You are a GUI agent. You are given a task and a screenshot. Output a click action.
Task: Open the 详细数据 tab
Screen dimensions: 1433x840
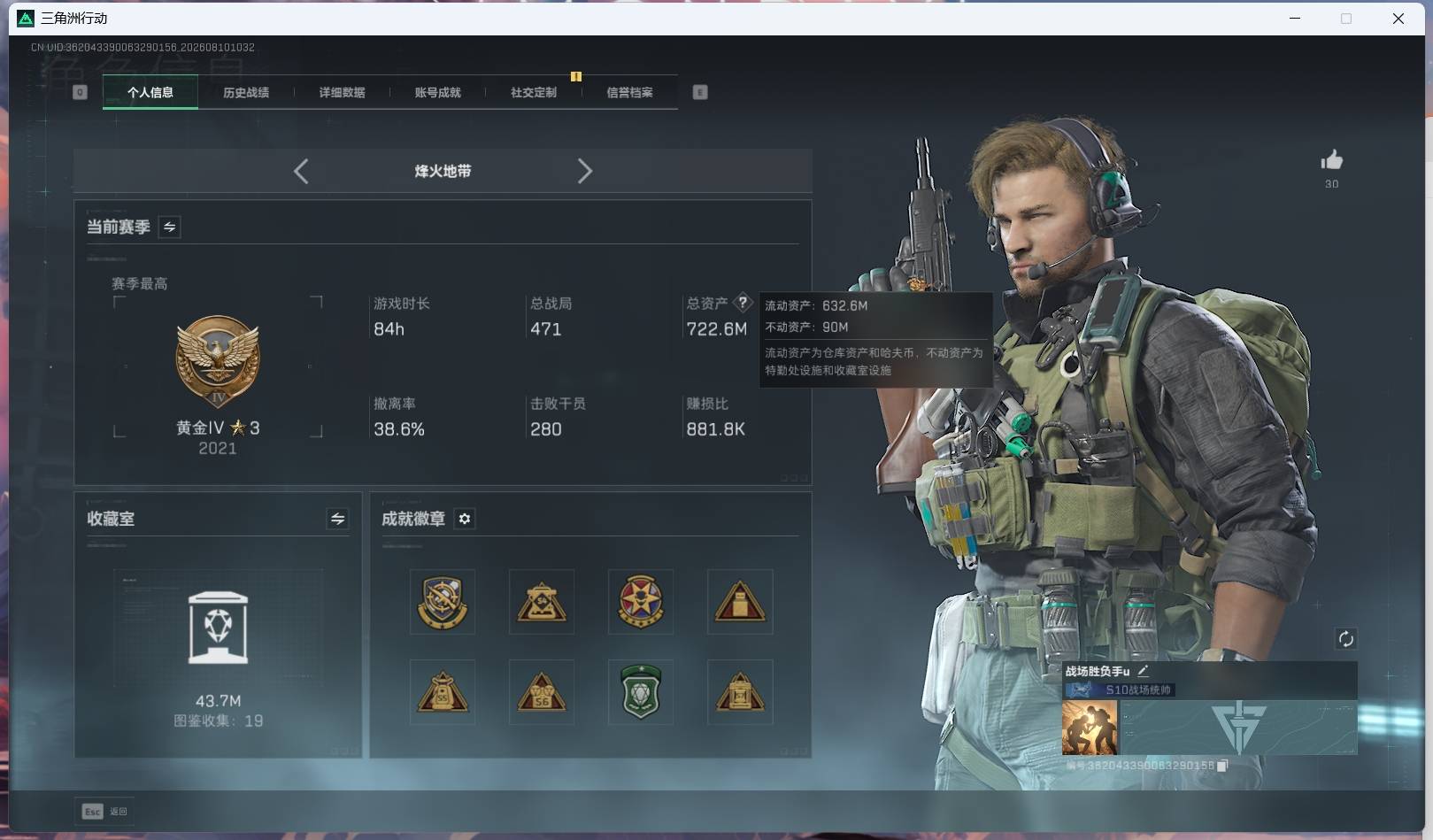(x=342, y=92)
